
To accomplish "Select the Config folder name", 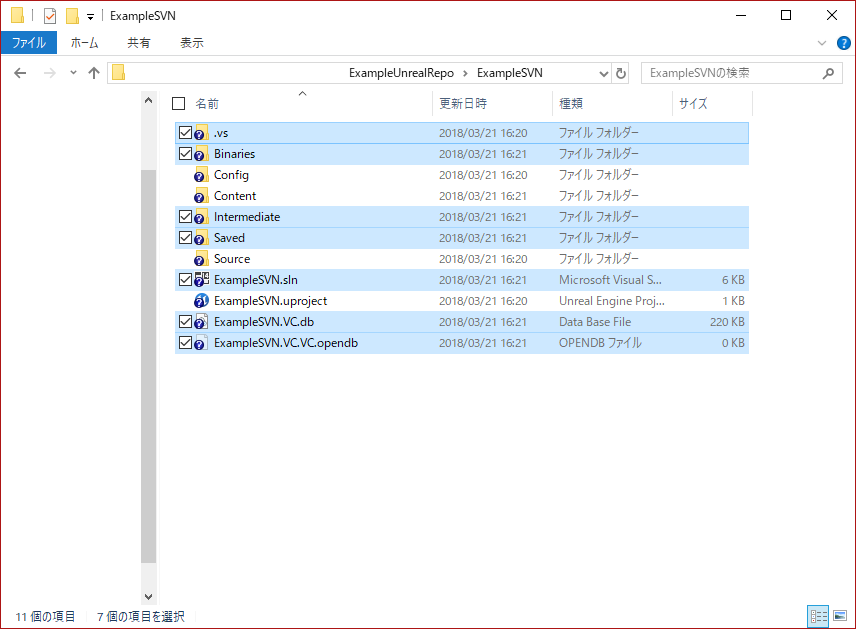I will click(x=231, y=175).
